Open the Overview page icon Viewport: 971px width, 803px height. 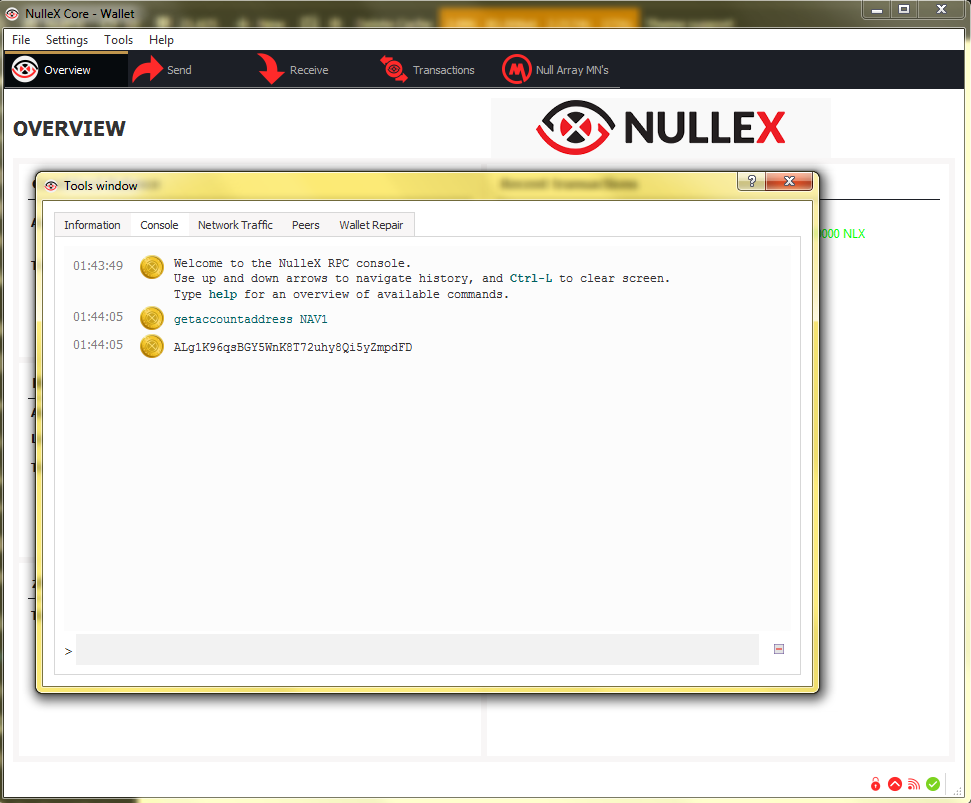click(25, 69)
